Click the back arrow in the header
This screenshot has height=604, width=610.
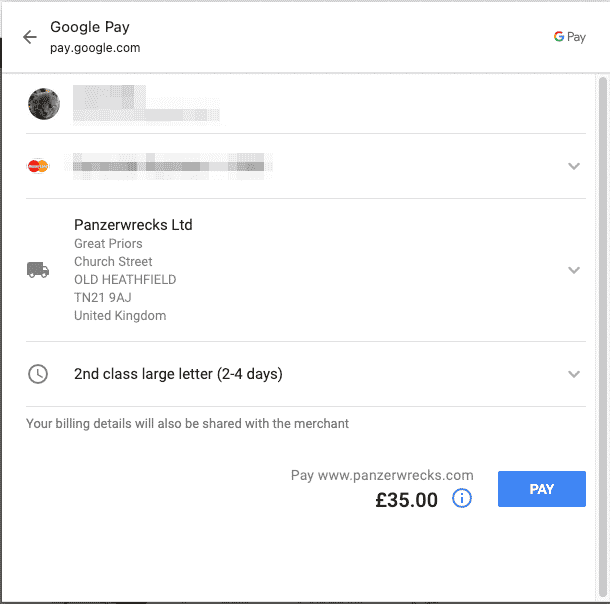coord(30,37)
